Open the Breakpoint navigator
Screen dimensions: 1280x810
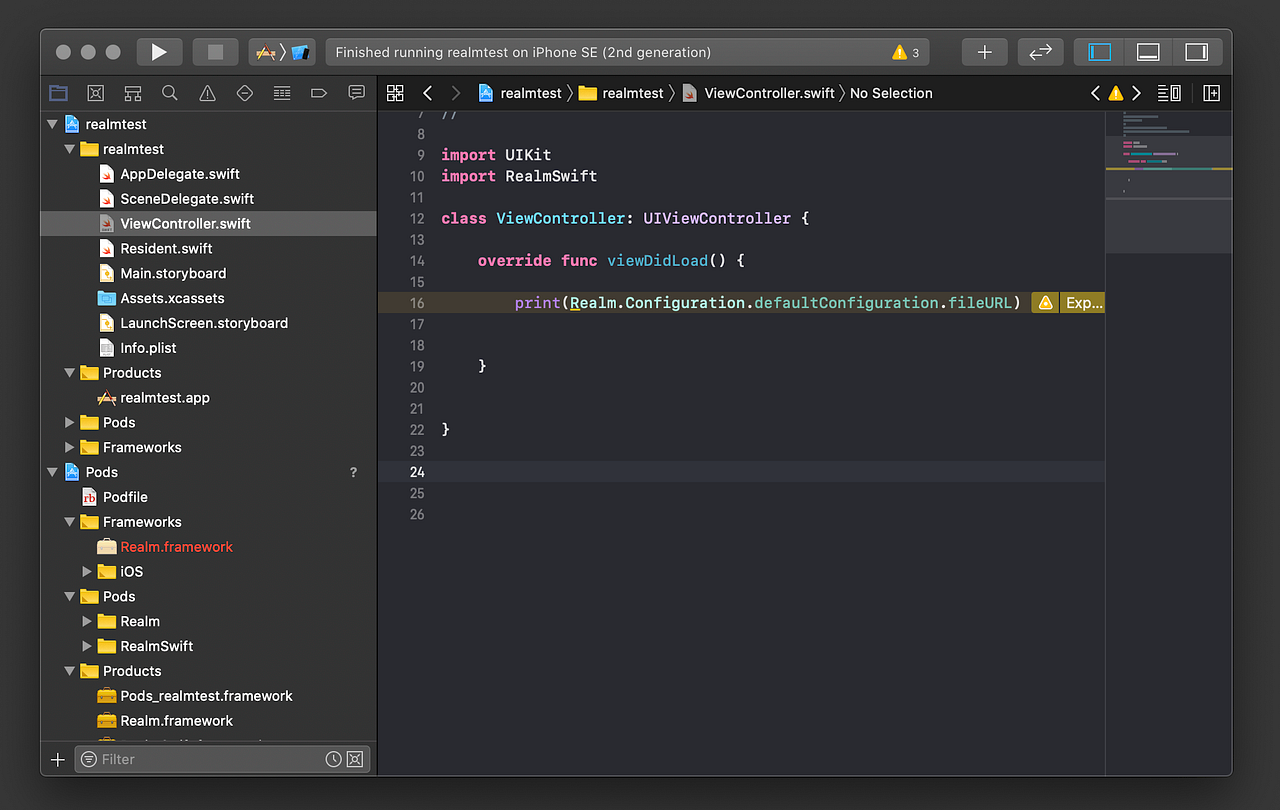tap(319, 92)
